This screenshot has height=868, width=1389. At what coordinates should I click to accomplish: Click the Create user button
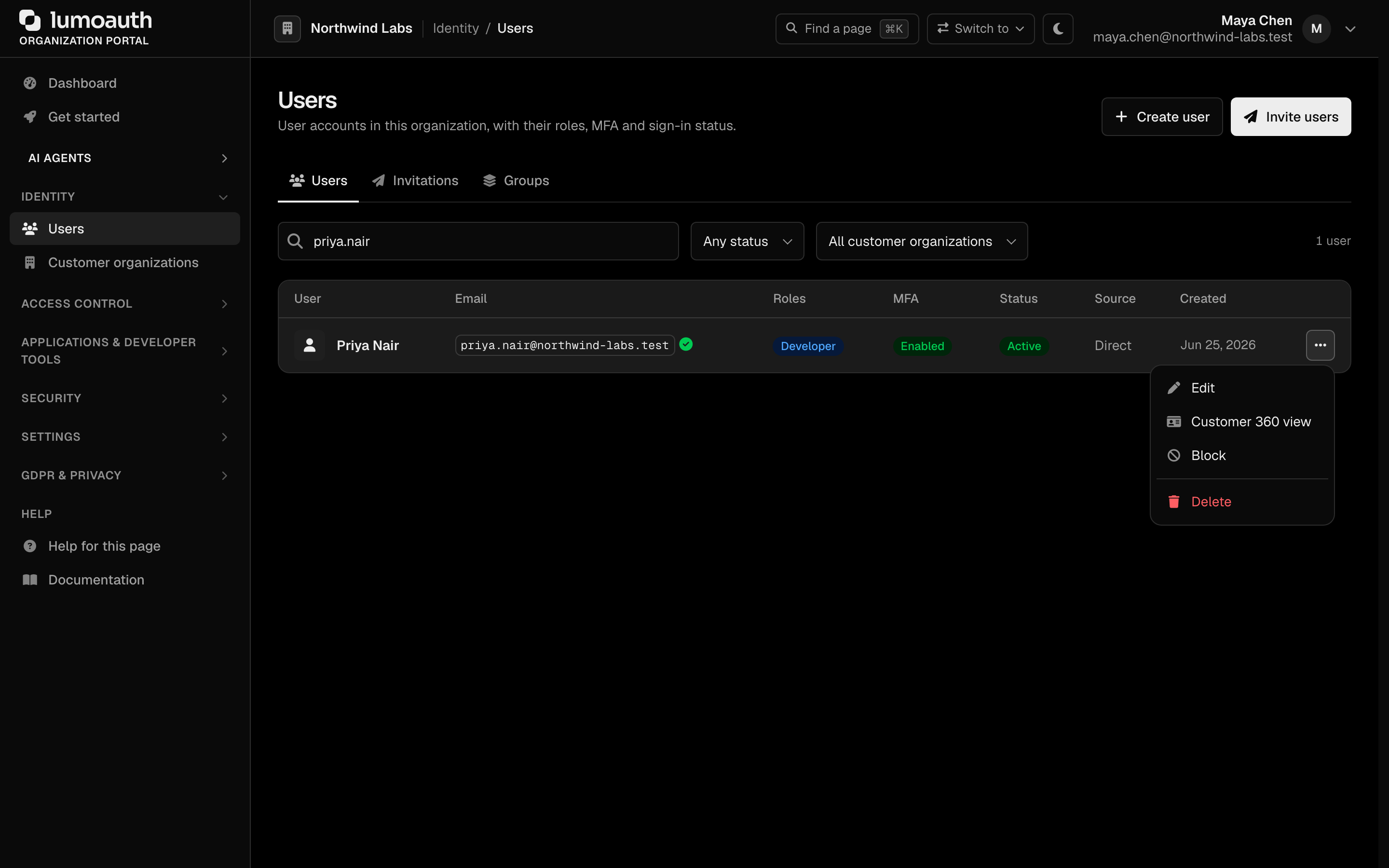pos(1162,117)
